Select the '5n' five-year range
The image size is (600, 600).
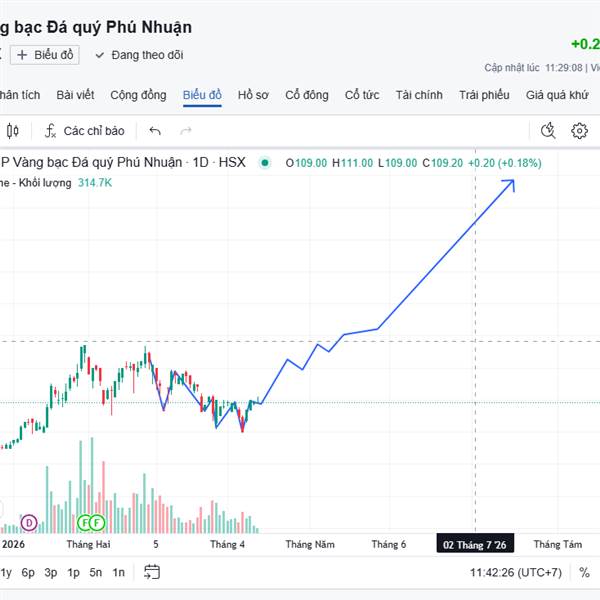pyautogui.click(x=95, y=573)
